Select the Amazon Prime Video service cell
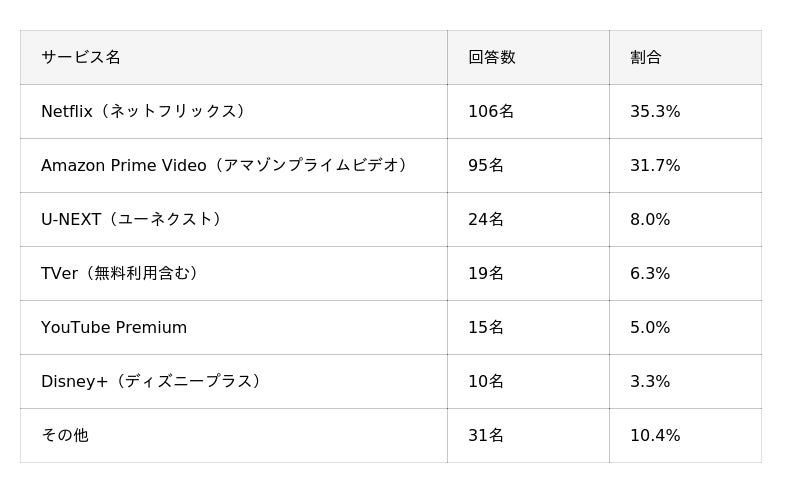This screenshot has height=493, width=800. coord(224,166)
